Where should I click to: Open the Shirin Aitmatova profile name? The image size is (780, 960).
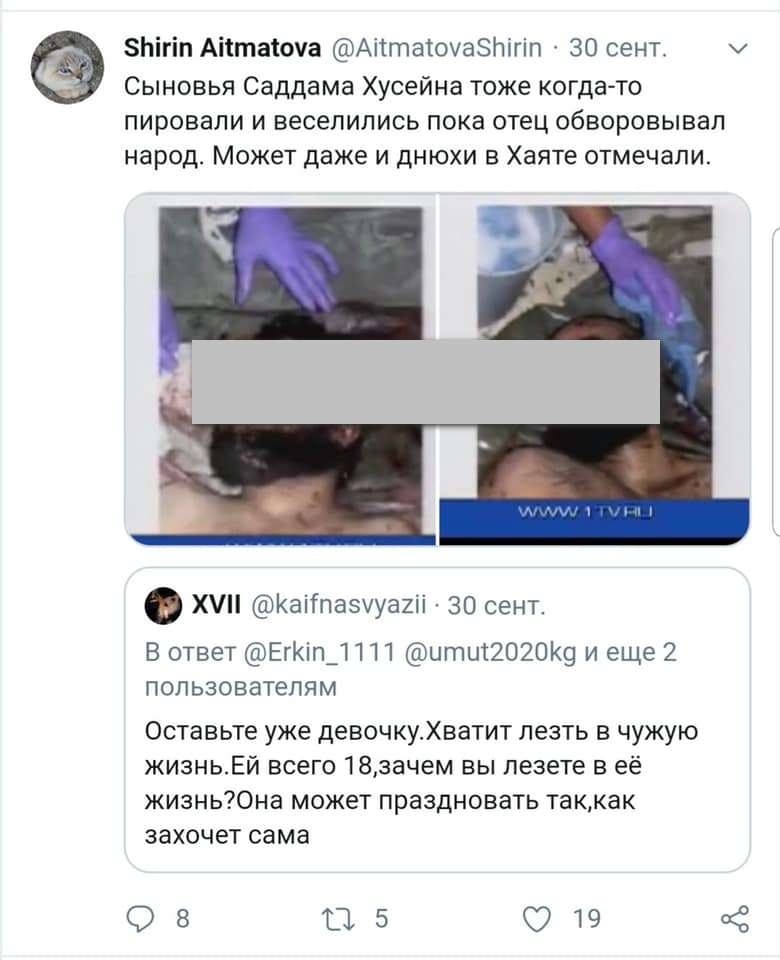[222, 48]
